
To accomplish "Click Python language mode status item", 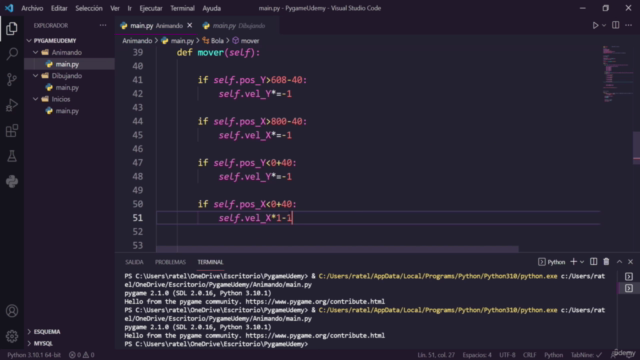I will tap(553, 355).
